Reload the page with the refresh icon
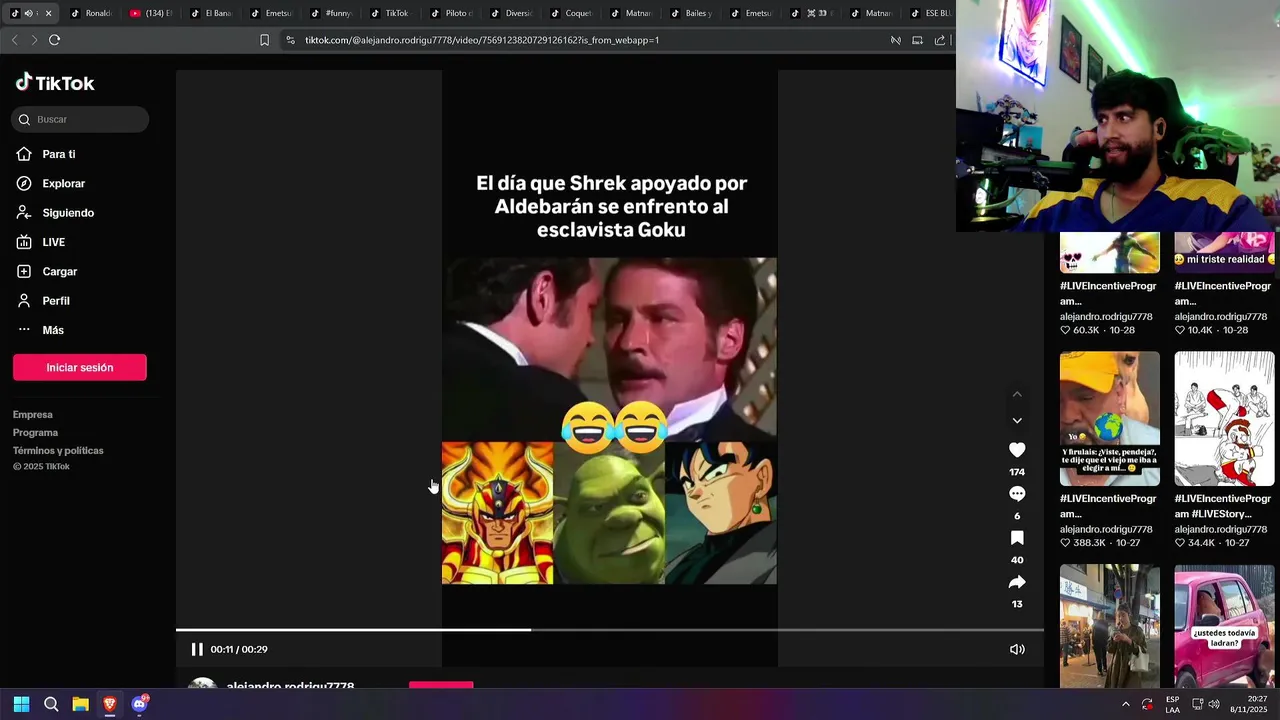 pos(54,40)
